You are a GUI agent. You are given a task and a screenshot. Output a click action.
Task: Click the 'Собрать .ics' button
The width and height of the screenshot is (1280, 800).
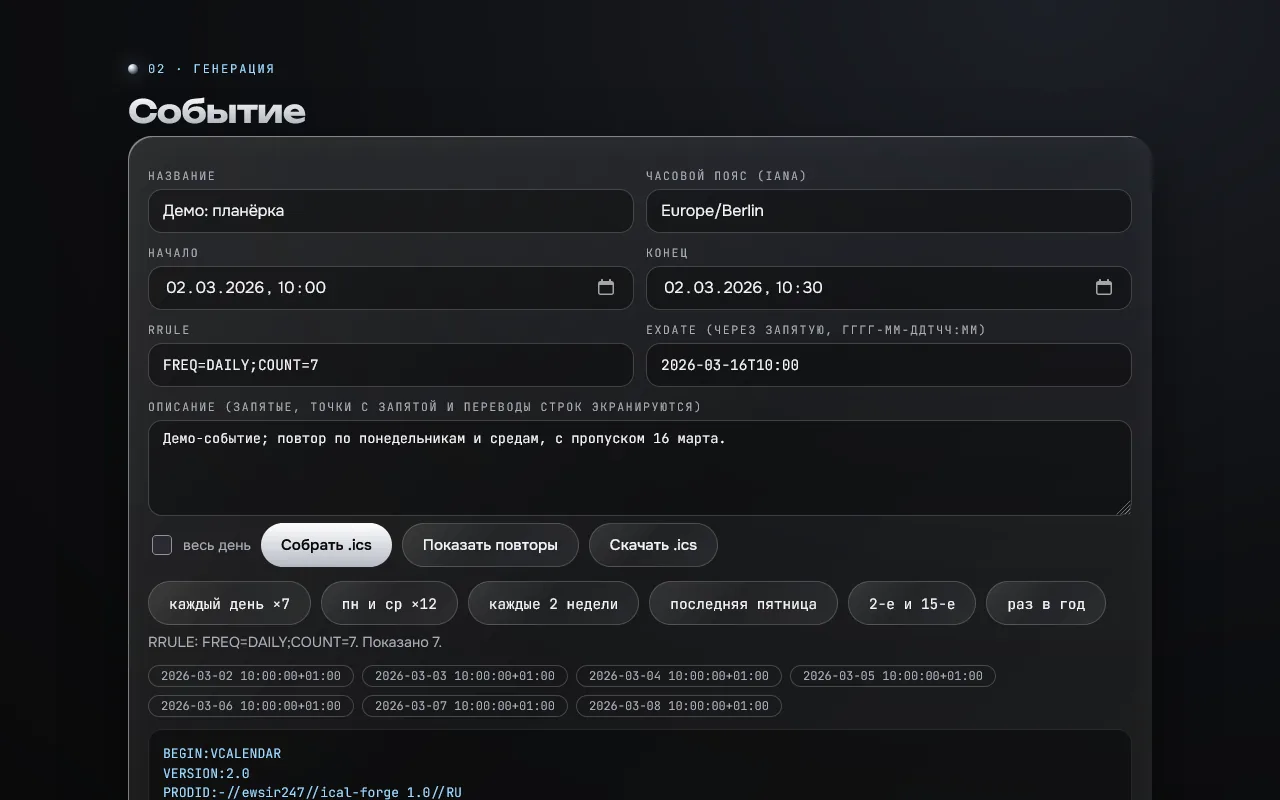coord(326,545)
